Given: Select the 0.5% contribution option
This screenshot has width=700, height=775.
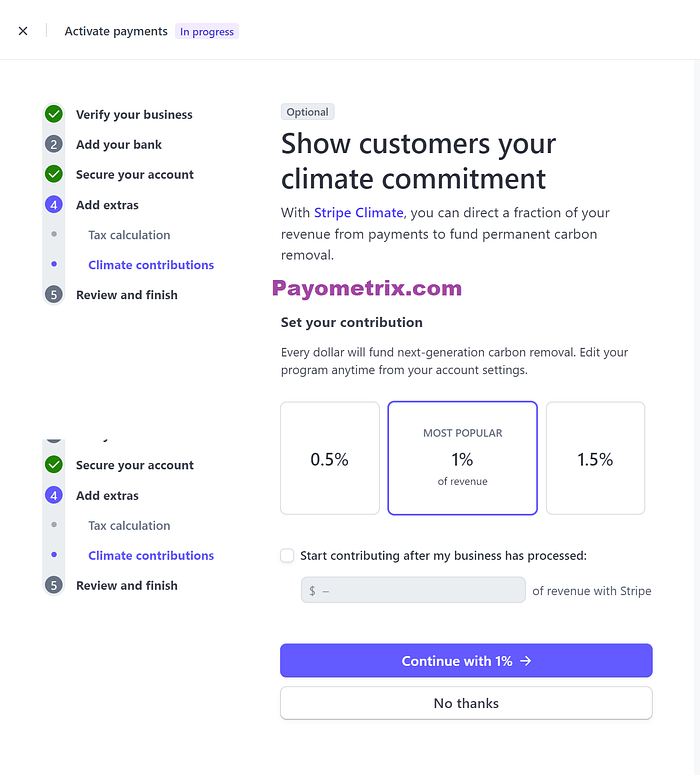Looking at the screenshot, I should tap(329, 459).
